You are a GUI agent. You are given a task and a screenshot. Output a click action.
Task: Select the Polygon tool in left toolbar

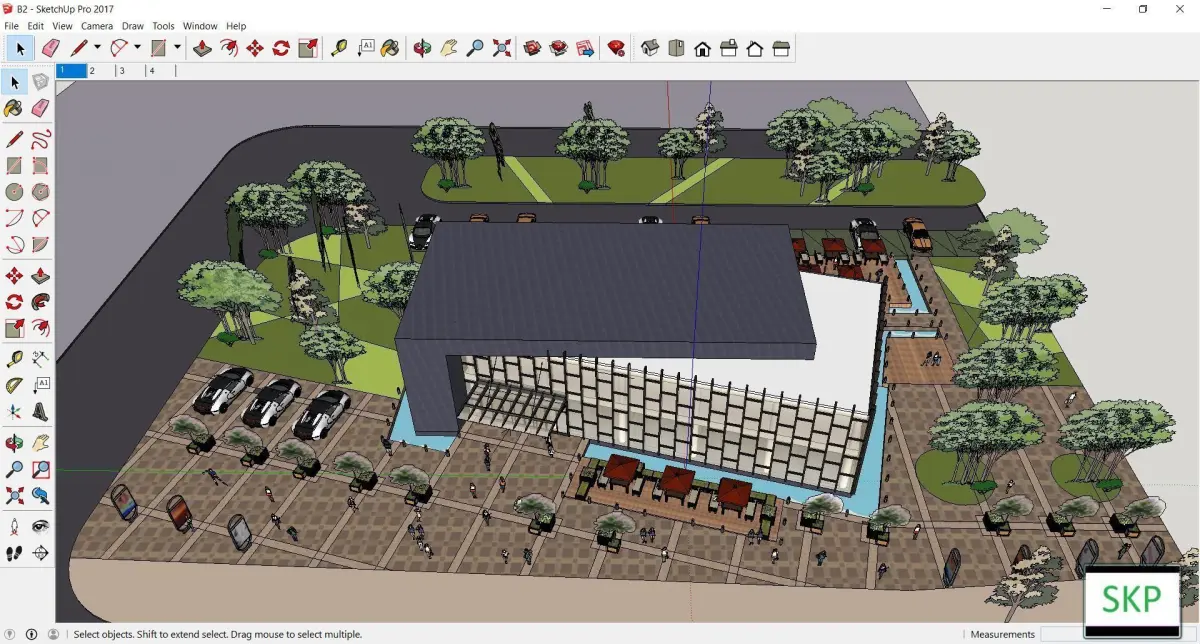[41, 191]
